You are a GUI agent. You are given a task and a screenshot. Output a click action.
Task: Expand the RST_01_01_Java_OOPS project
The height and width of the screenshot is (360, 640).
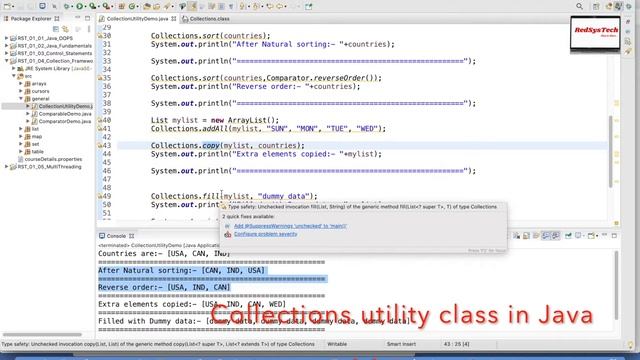click(x=7, y=38)
